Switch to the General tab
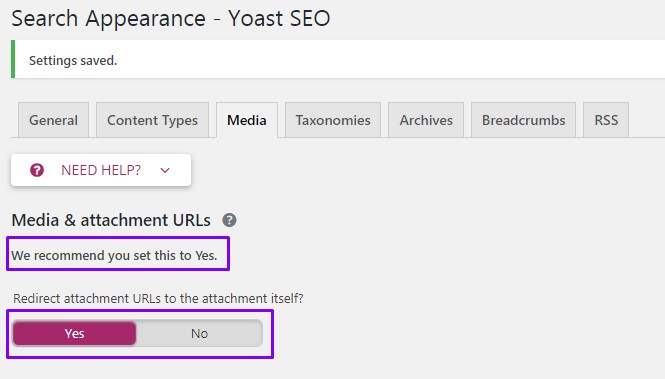665x379 pixels. [53, 120]
